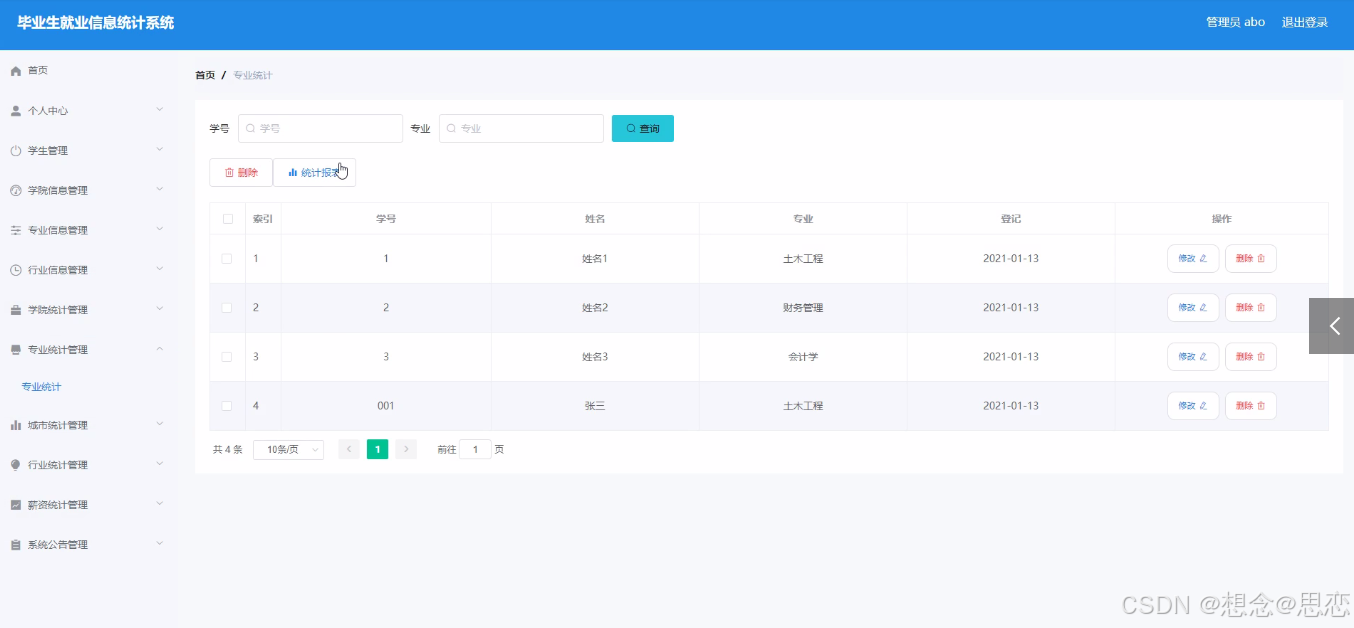Collapse the 专业统计管理 menu chevron
The height and width of the screenshot is (628, 1354).
tap(160, 348)
